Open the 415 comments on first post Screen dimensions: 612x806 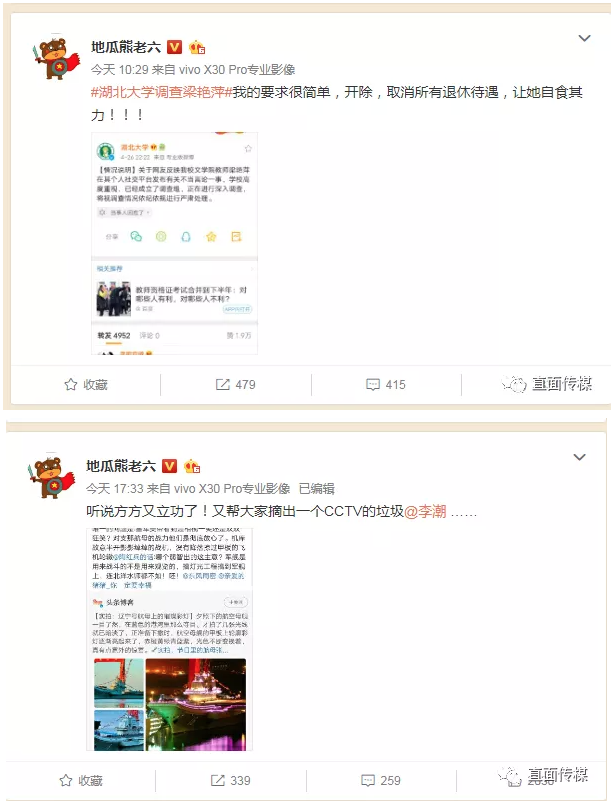(386, 384)
